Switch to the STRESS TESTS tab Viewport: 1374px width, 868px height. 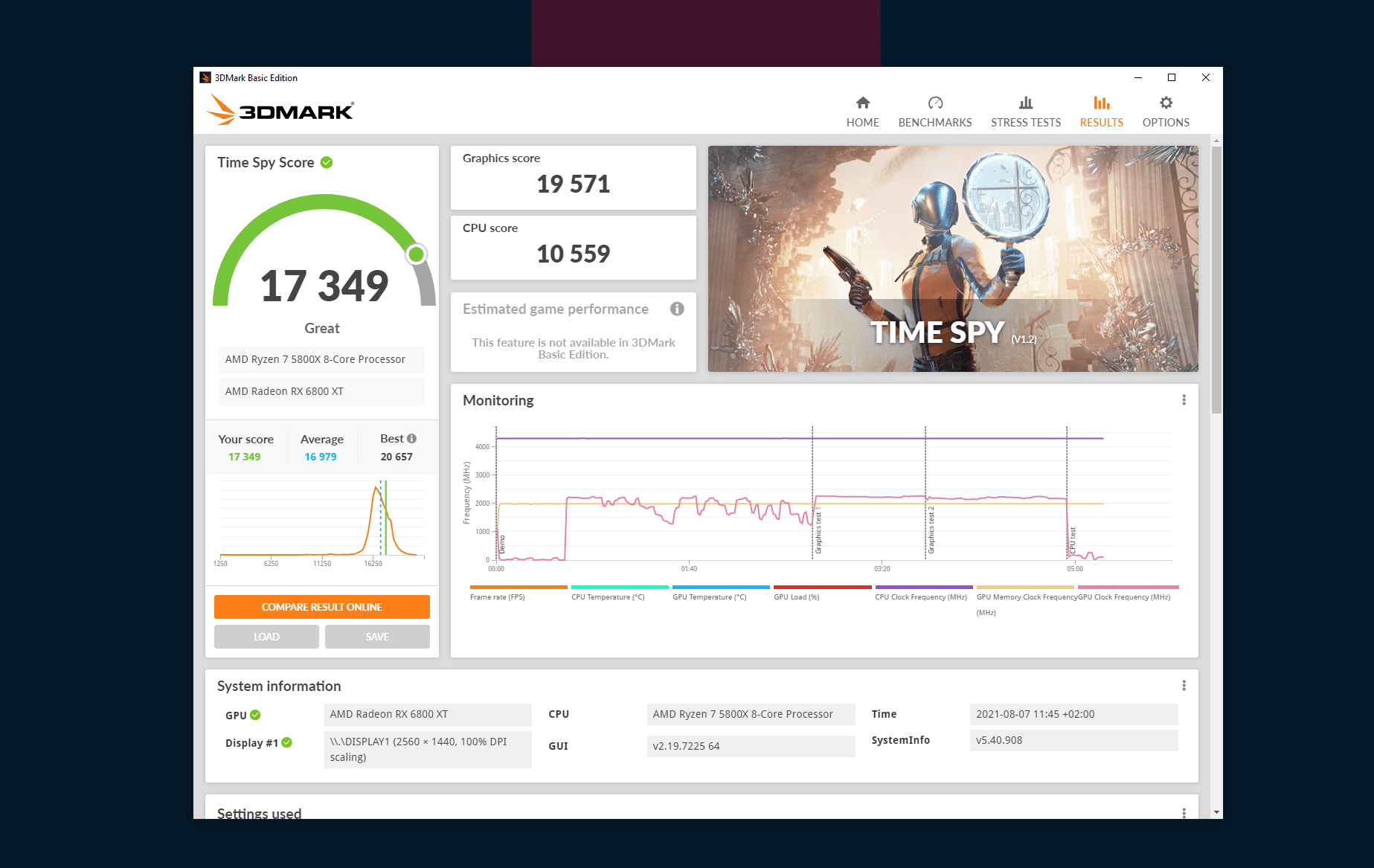point(1025,112)
